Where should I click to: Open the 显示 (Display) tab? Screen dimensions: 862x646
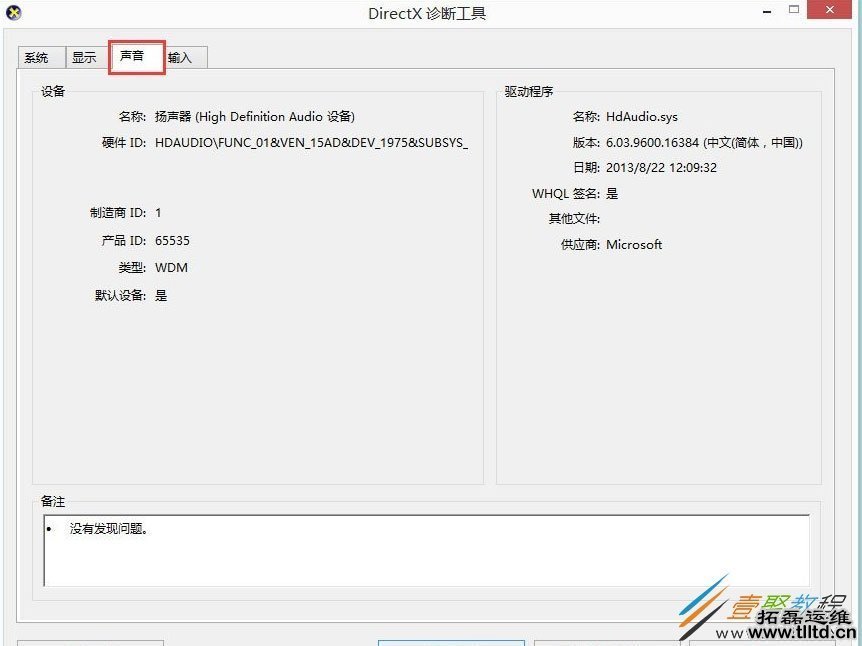(84, 57)
